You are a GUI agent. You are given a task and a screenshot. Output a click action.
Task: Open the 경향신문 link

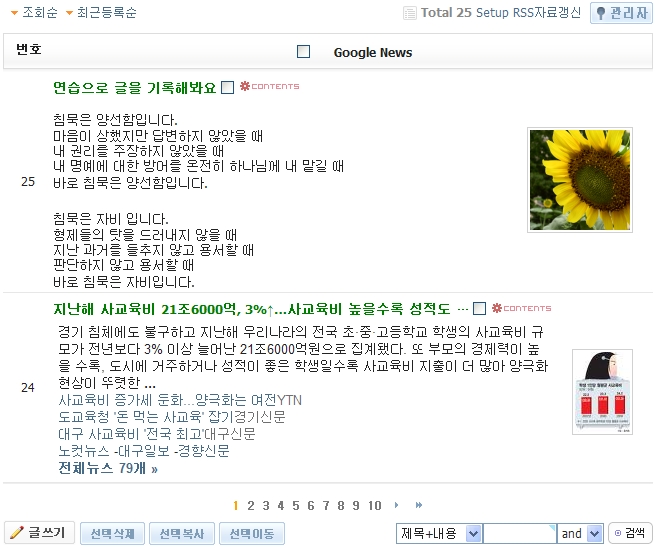pyautogui.click(x=203, y=451)
